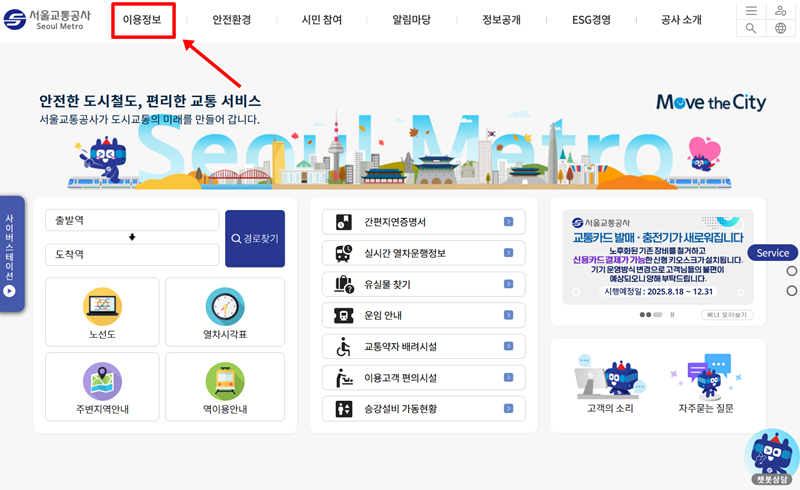Click the globe language icon
The height and width of the screenshot is (490, 800).
781,28
